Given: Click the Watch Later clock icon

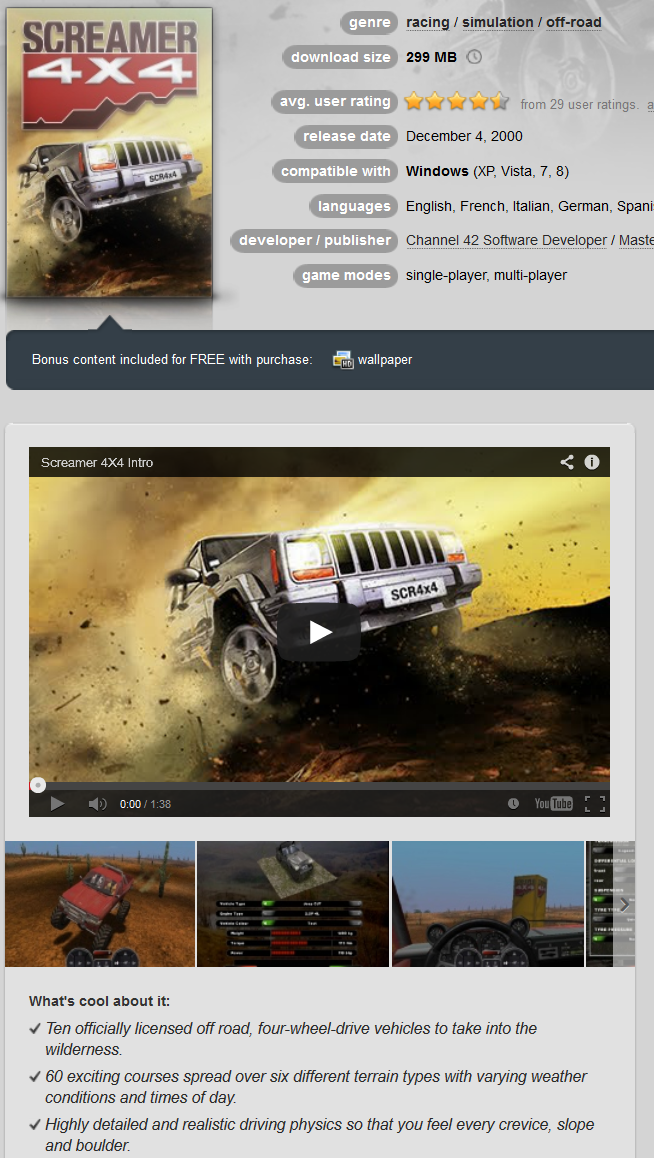Looking at the screenshot, I should [513, 804].
